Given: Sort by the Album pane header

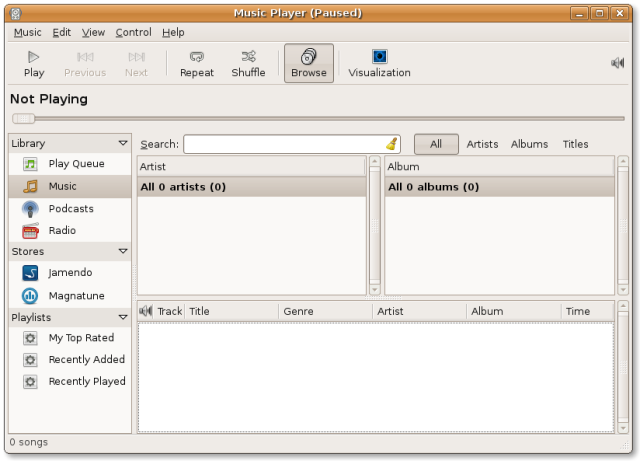Looking at the screenshot, I should pyautogui.click(x=500, y=167).
